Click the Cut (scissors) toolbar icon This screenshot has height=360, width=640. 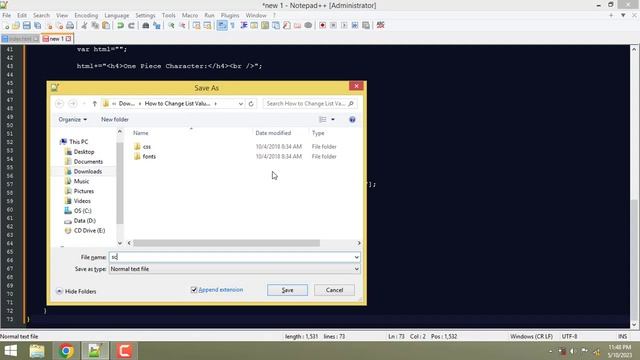(x=84, y=26)
